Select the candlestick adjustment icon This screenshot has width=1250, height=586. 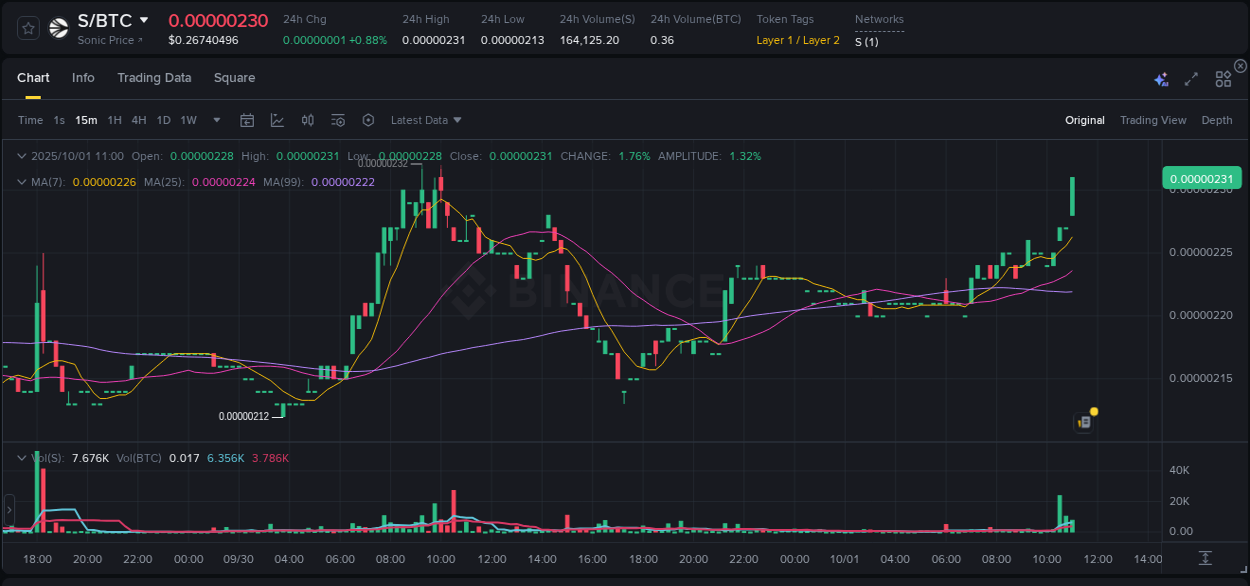point(307,119)
